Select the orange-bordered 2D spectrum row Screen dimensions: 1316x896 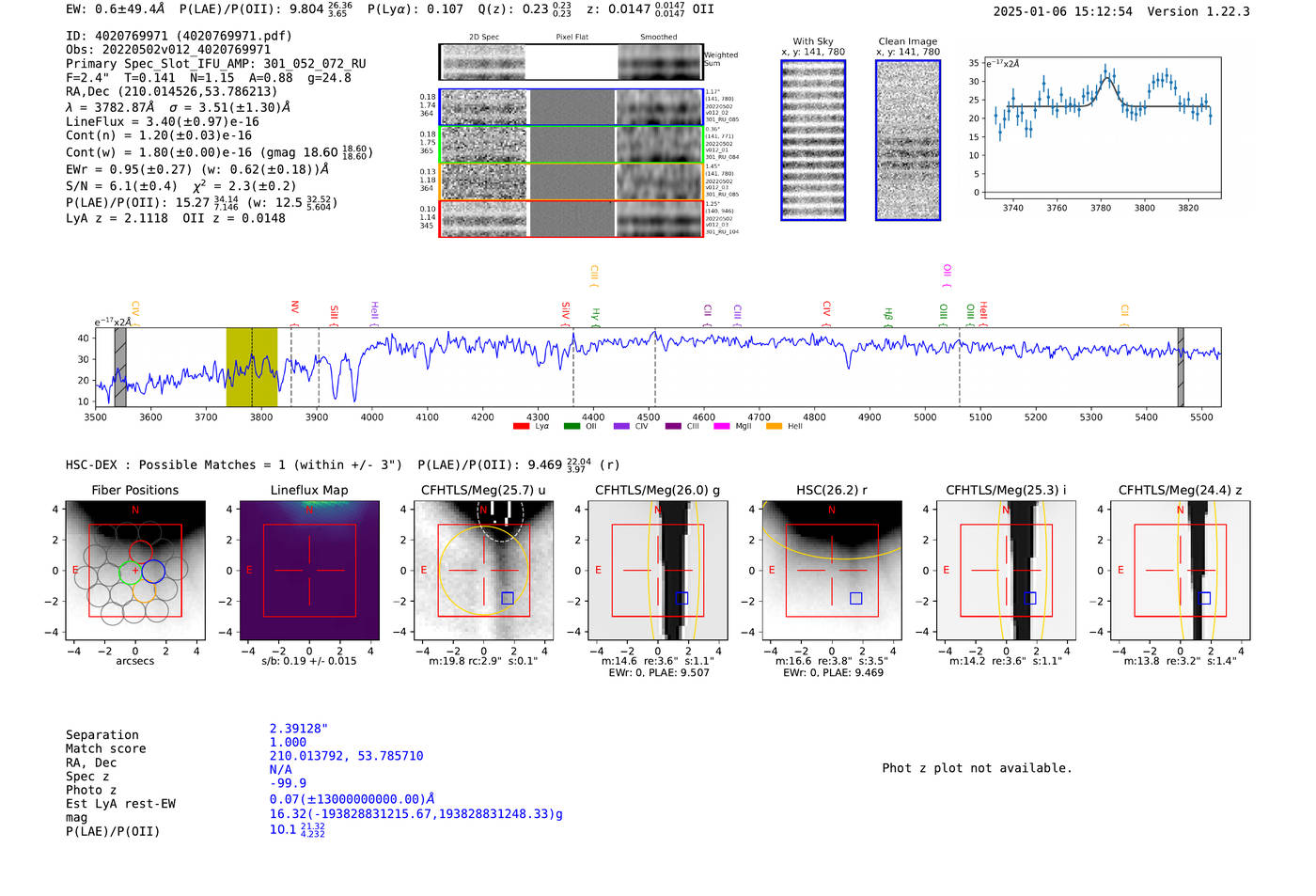571,181
